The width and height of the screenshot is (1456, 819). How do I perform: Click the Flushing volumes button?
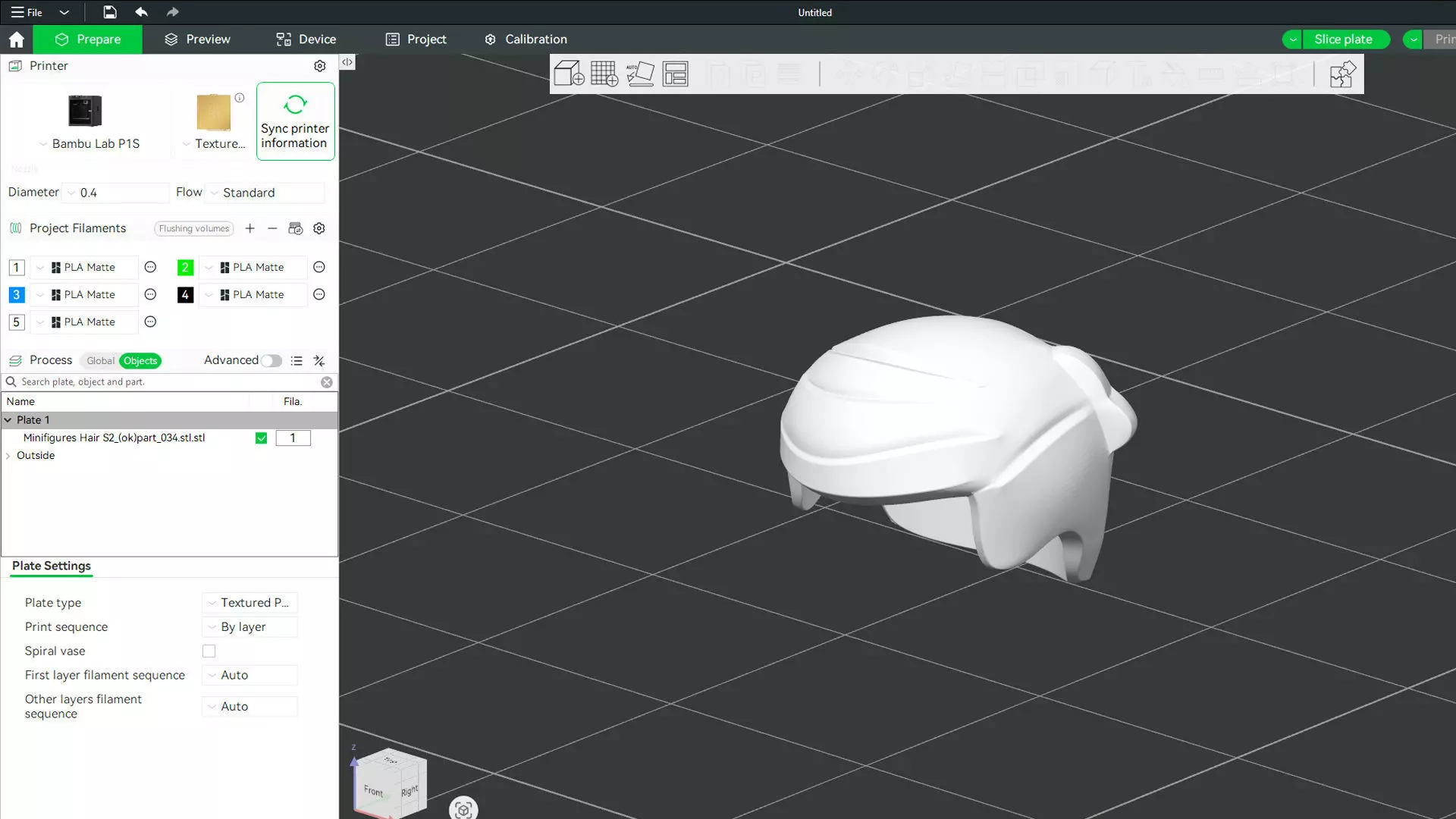(x=193, y=228)
